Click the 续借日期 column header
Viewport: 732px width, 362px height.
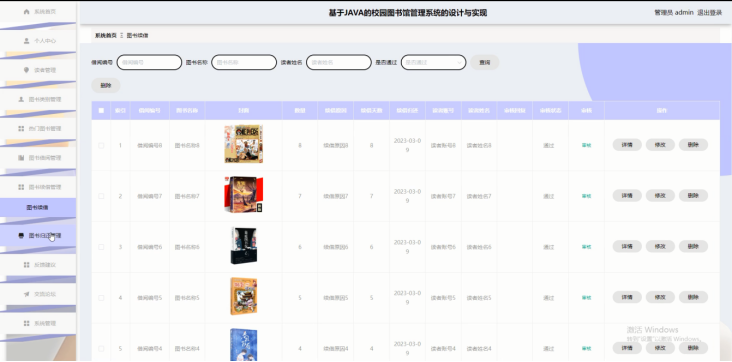click(x=407, y=111)
